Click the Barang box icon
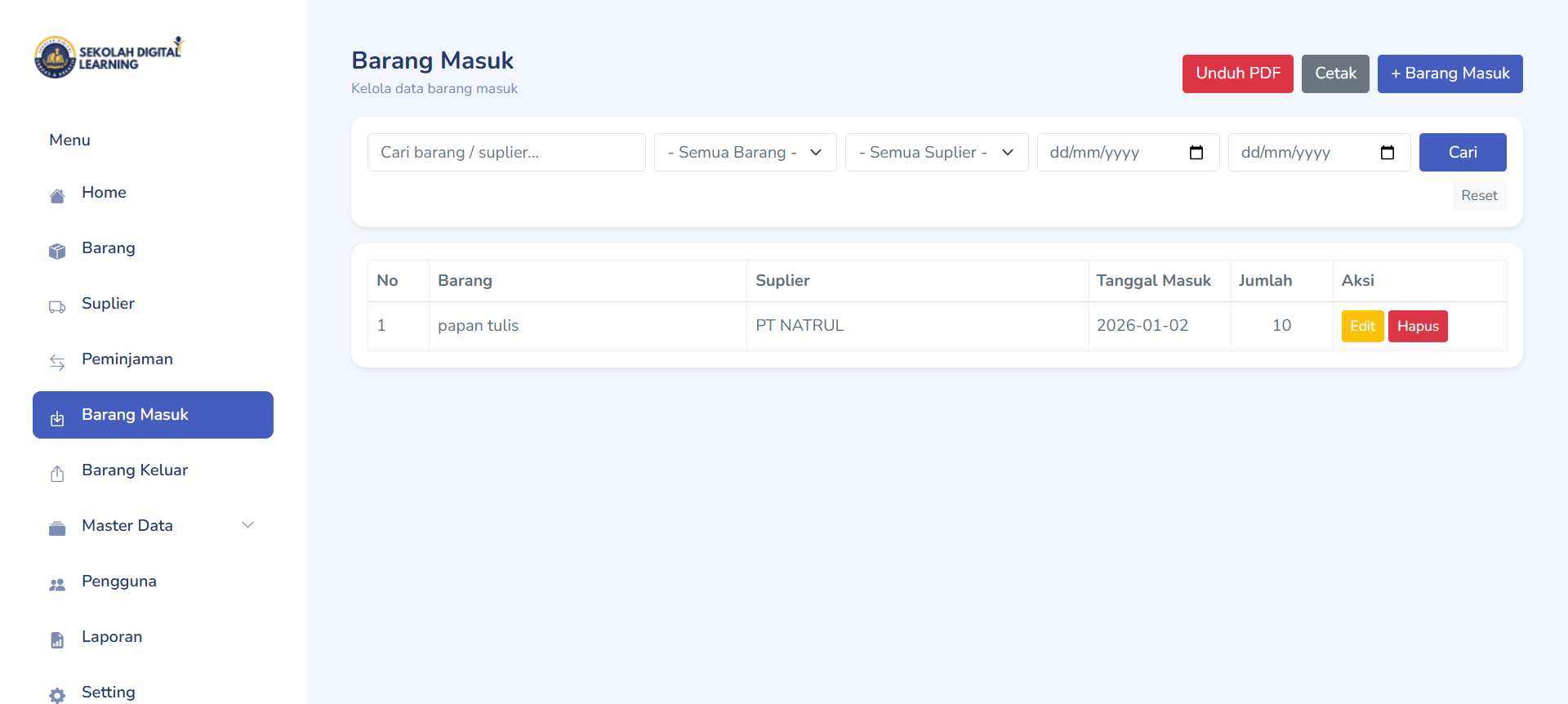 (x=57, y=252)
